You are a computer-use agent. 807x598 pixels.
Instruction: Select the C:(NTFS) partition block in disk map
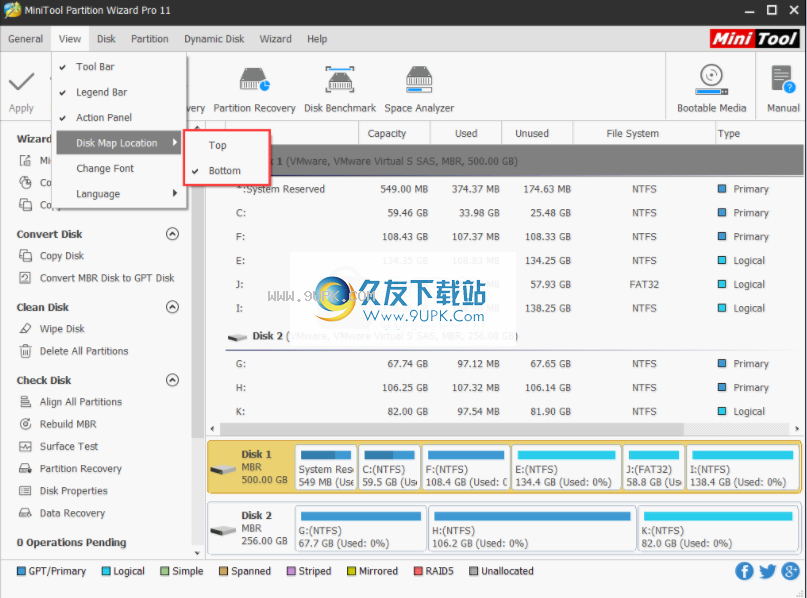click(x=389, y=467)
